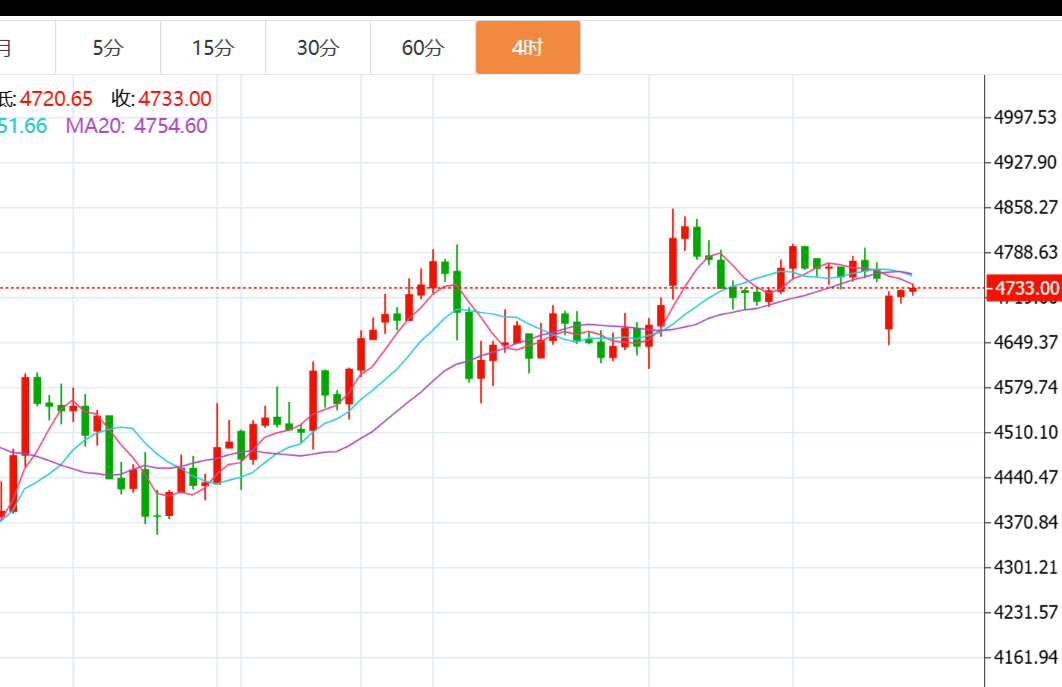The image size is (1062, 687).
Task: Open the 30分 interval tab
Action: [x=318, y=48]
